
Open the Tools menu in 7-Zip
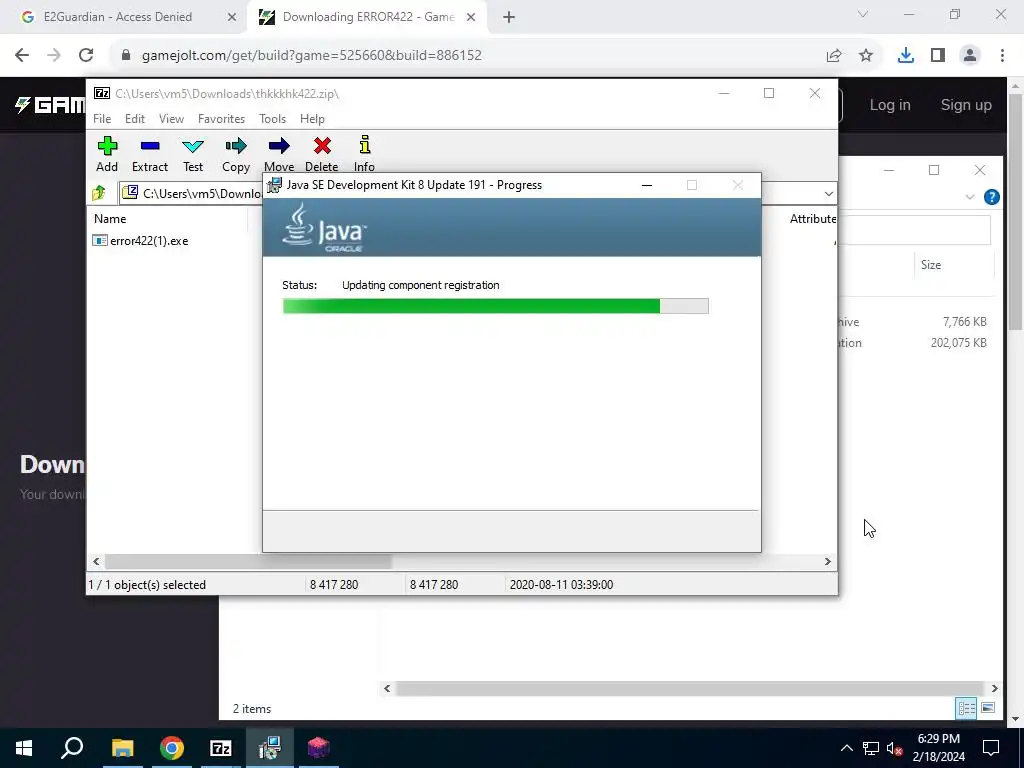272,119
